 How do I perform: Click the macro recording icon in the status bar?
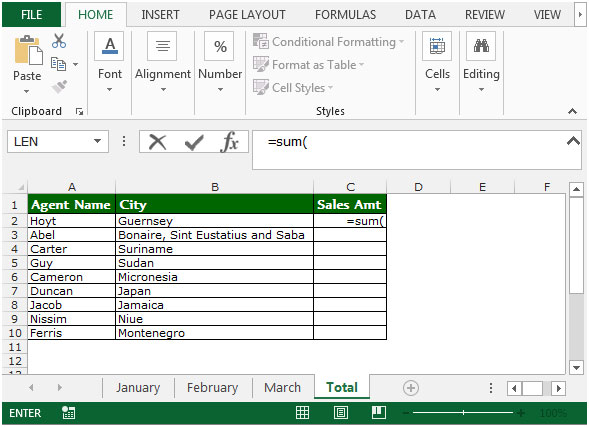pyautogui.click(x=68, y=412)
